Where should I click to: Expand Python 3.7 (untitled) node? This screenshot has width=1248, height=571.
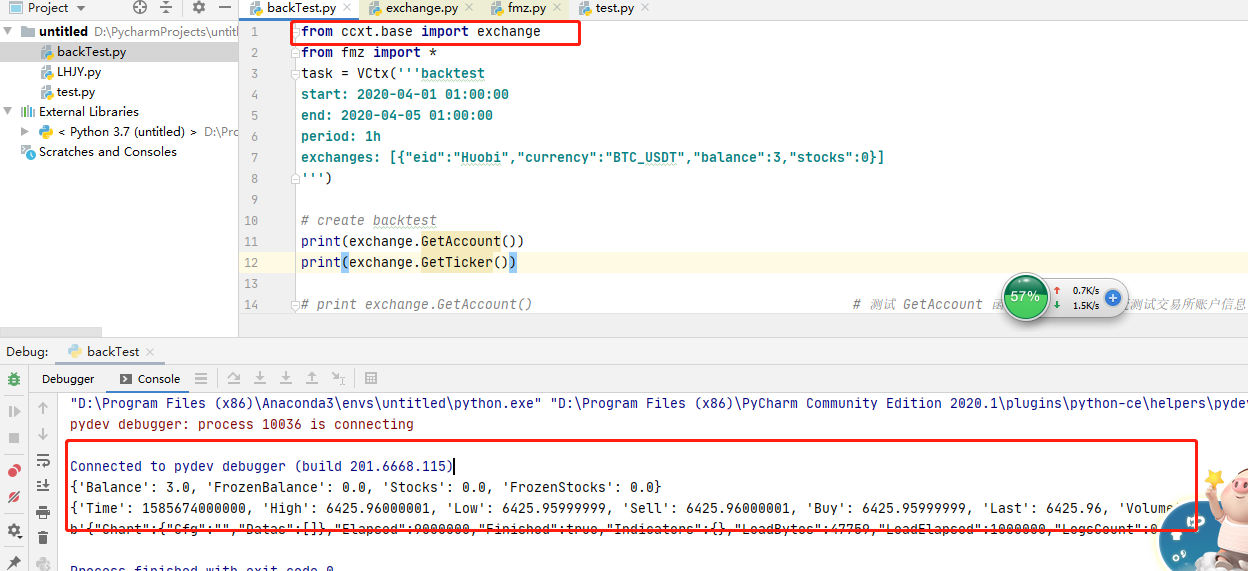(x=25, y=131)
